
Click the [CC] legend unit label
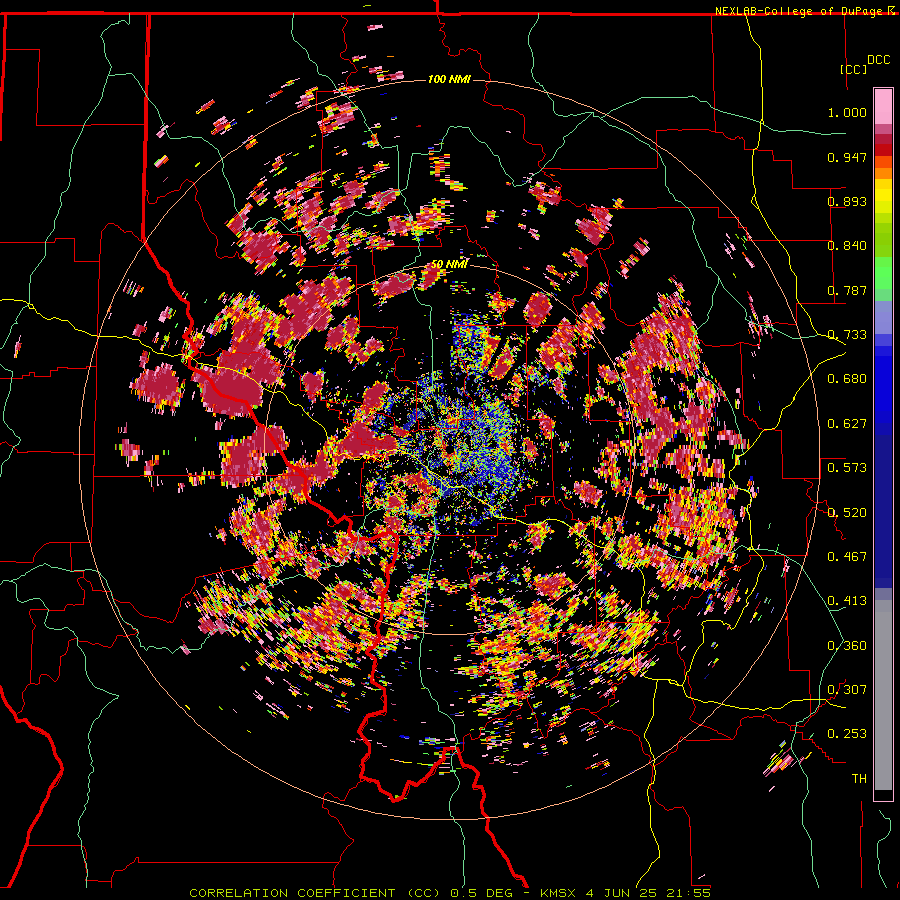tap(854, 69)
